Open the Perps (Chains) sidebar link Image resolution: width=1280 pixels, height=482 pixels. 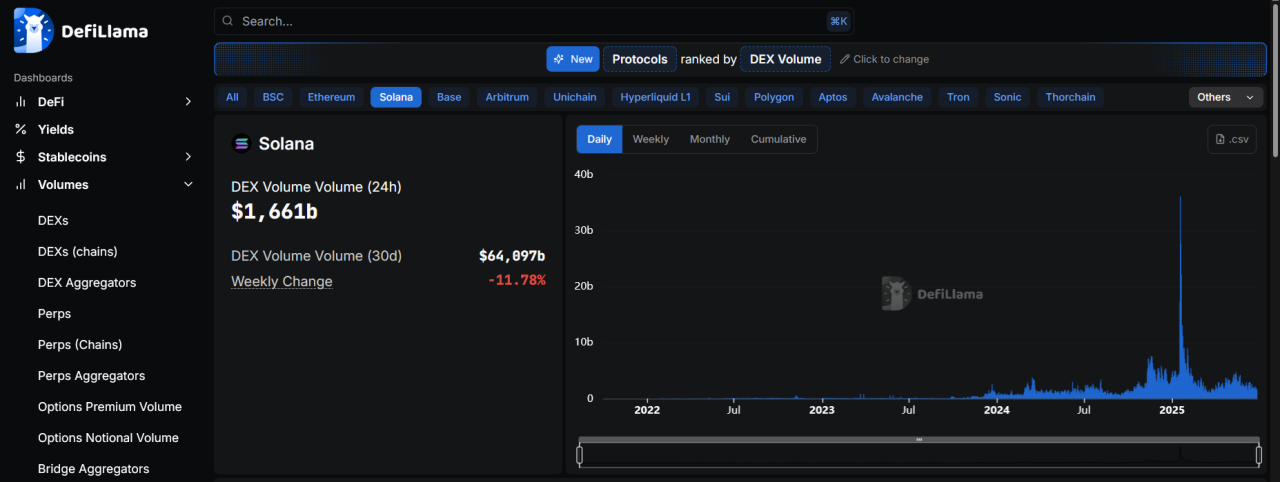coord(80,345)
